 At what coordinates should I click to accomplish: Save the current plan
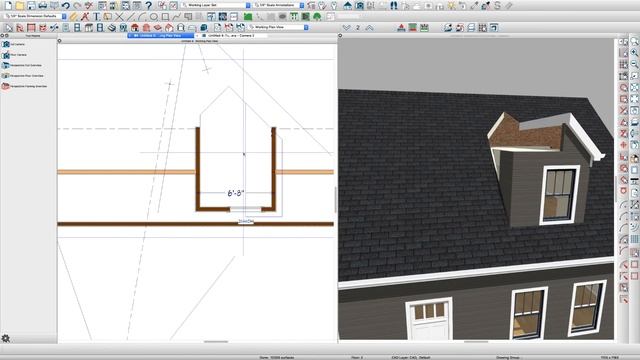(31, 5)
